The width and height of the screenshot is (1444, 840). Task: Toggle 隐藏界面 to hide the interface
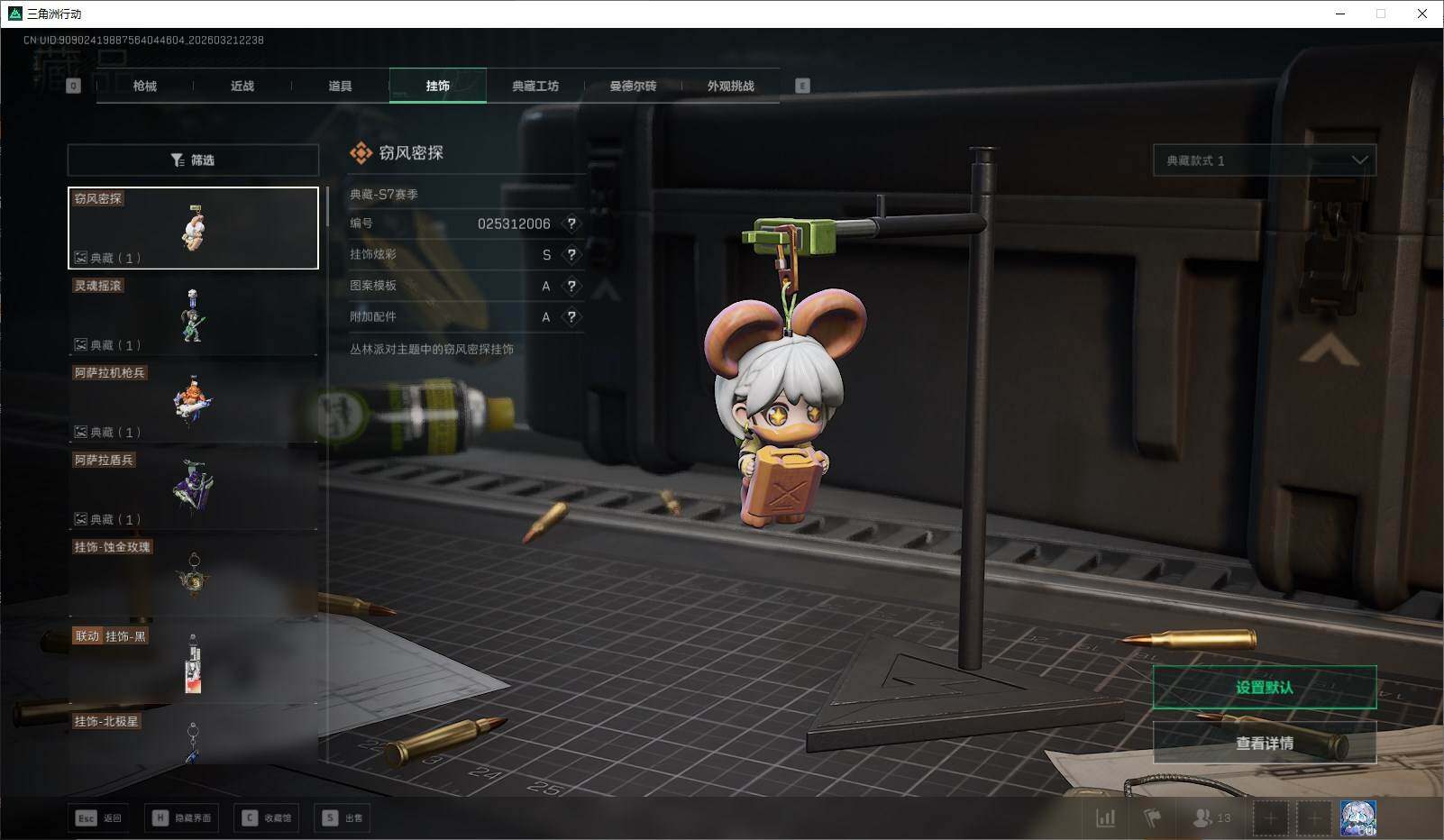[x=183, y=817]
